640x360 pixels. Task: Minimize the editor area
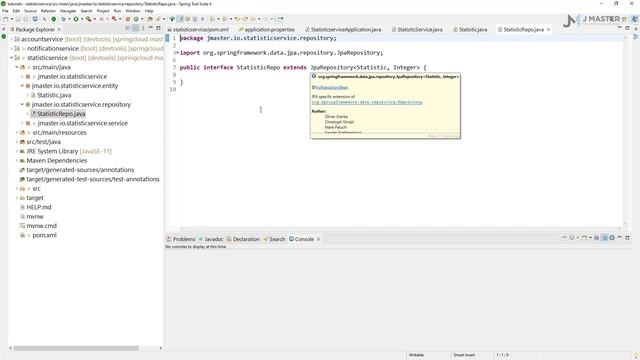coord(620,28)
